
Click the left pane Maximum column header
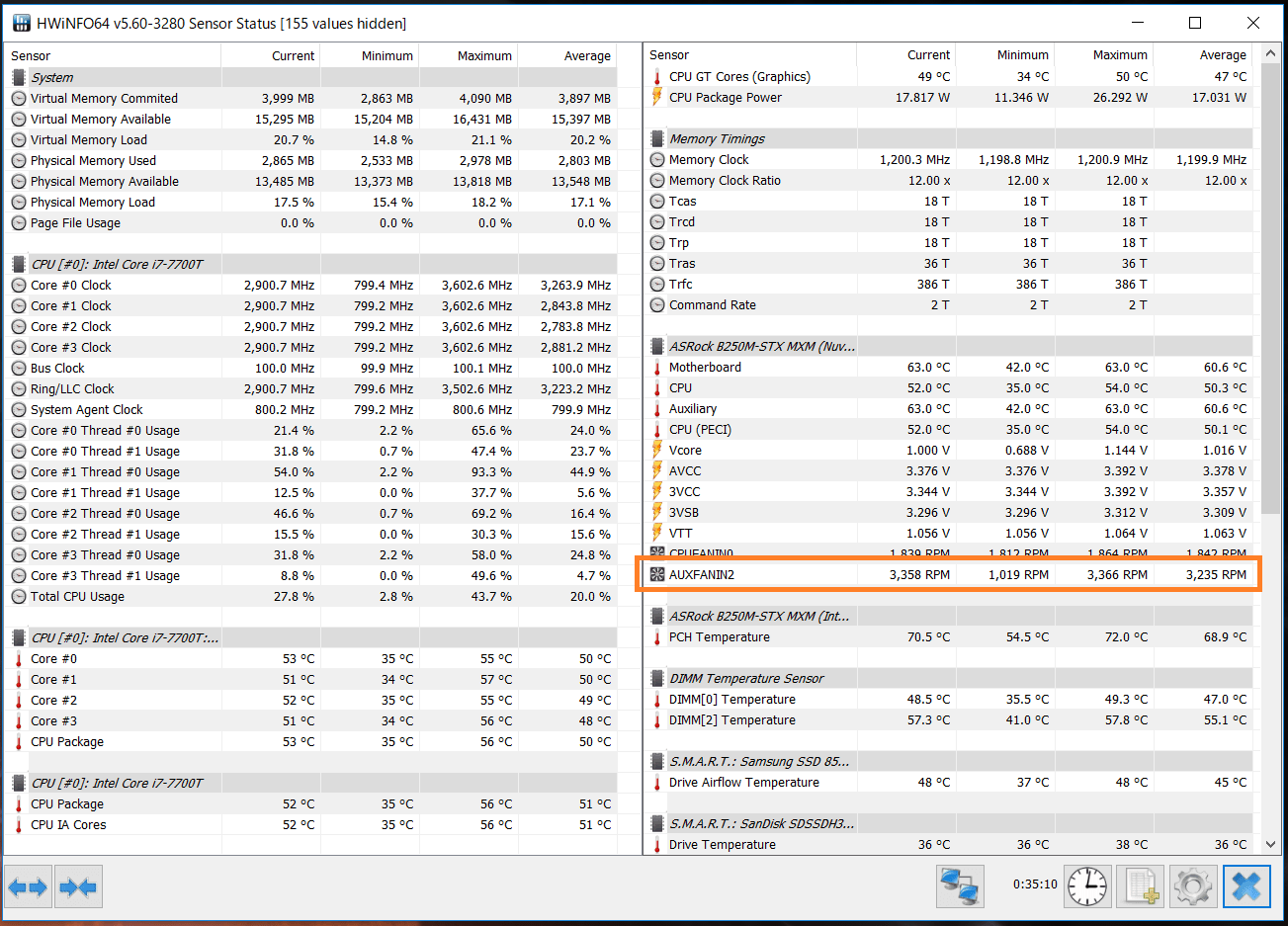pos(469,55)
